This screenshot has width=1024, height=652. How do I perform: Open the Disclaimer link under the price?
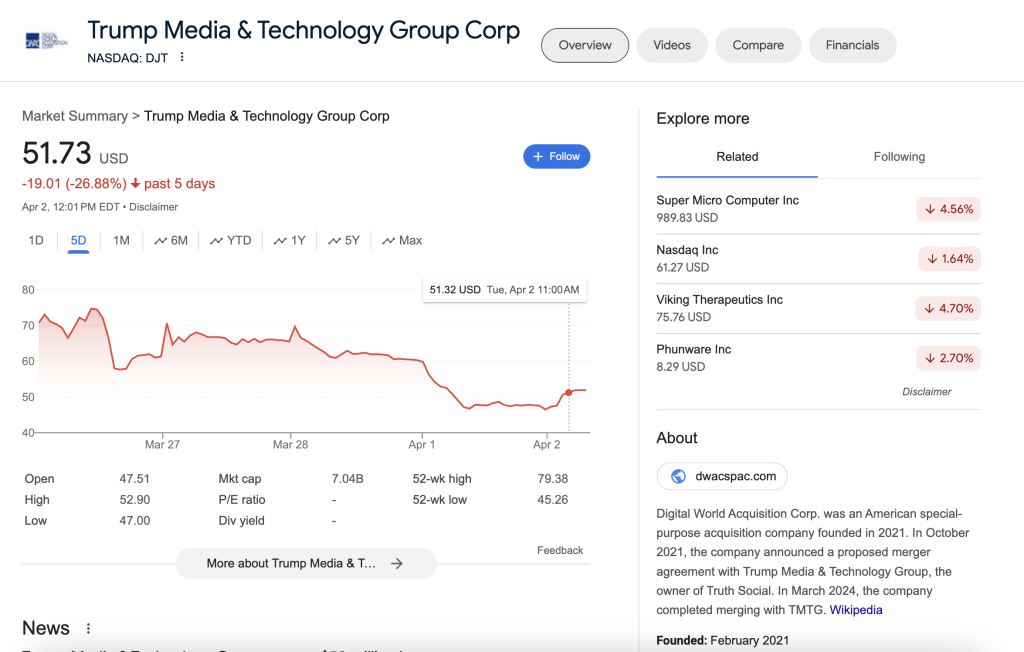[x=153, y=207]
